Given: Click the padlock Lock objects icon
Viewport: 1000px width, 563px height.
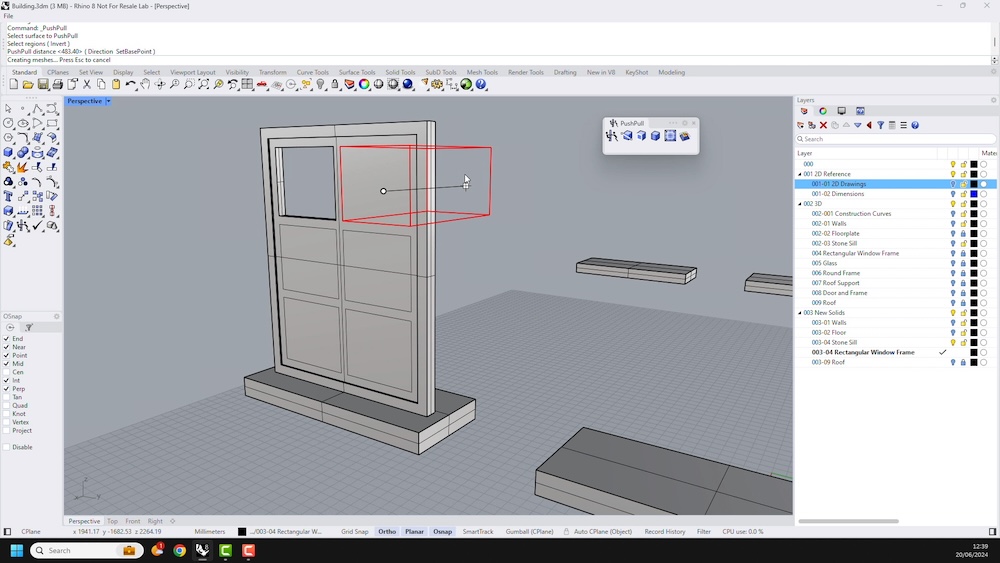Looking at the screenshot, I should click(335, 84).
